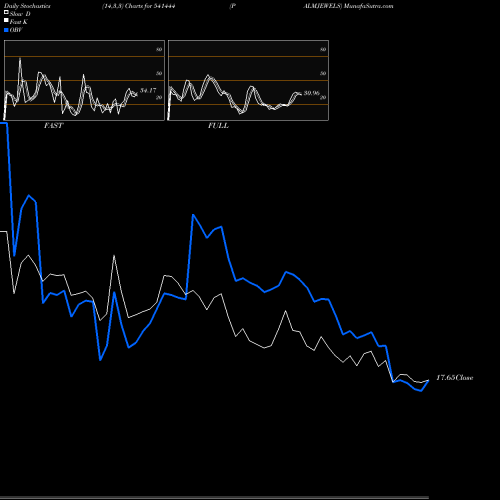500x500 pixels.
Task: Click the 20 axis label in the FULL chart
Action: click(x=323, y=97)
